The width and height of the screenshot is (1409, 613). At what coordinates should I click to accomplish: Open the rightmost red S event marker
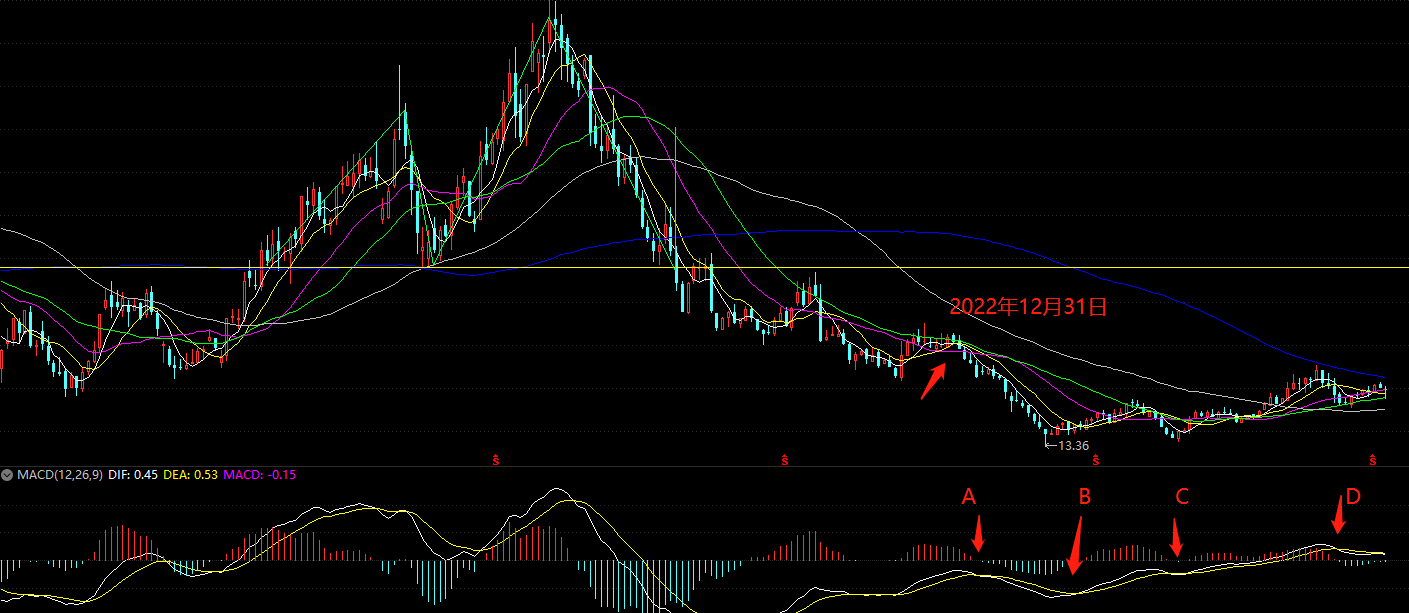click(1374, 460)
